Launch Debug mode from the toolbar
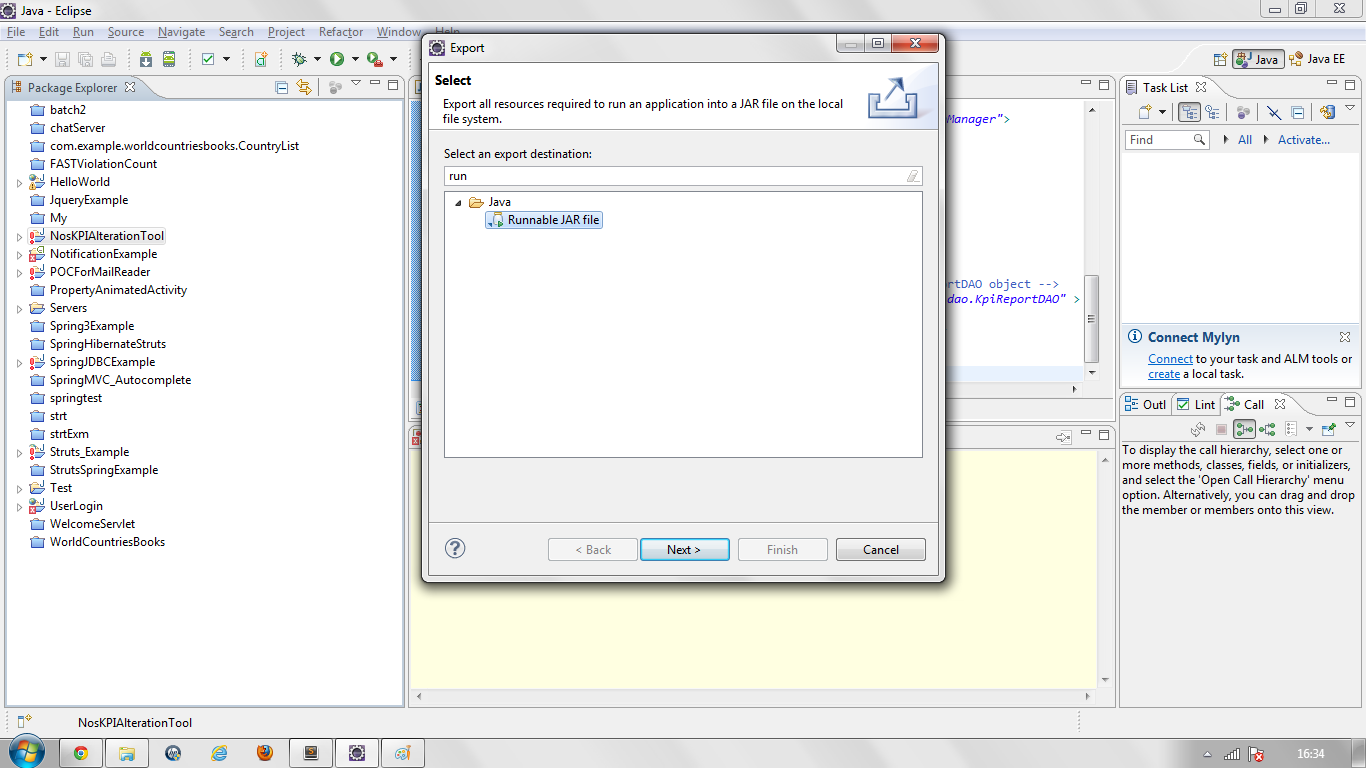Image resolution: width=1366 pixels, height=768 pixels. [300, 59]
